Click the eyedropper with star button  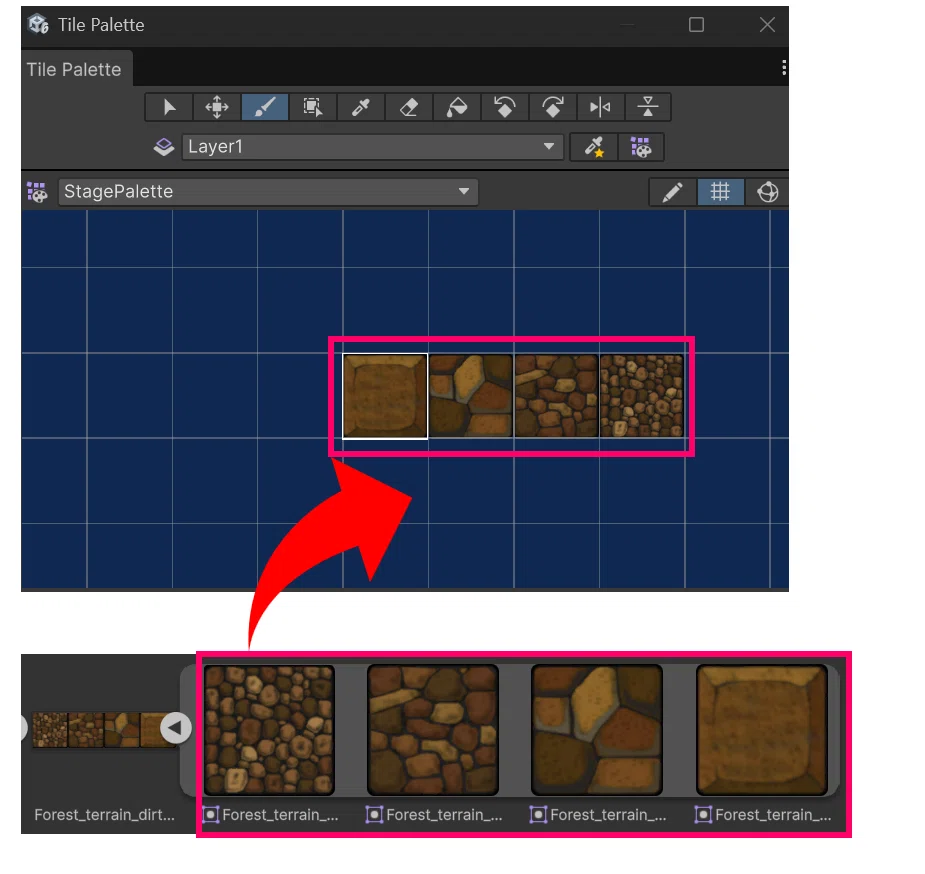[594, 147]
